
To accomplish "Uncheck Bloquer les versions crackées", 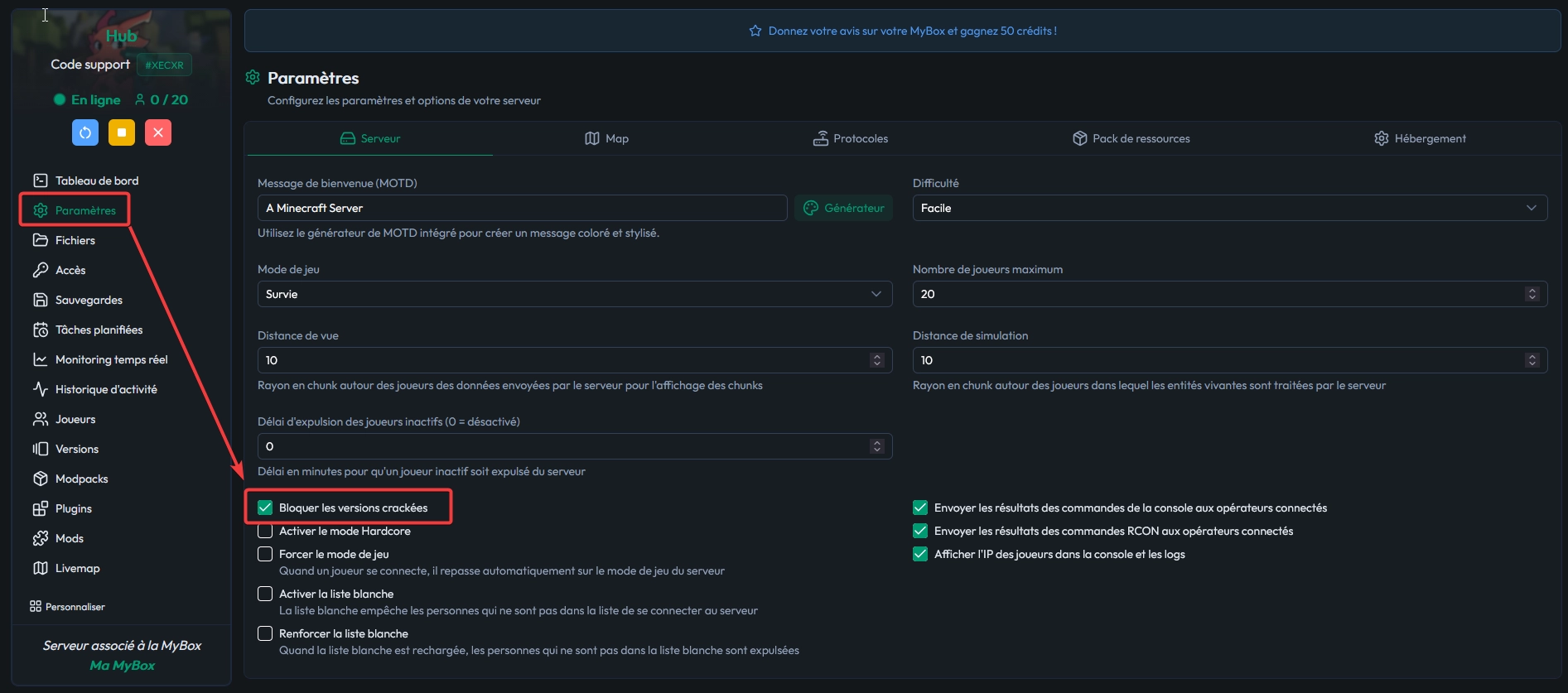I will [x=265, y=508].
